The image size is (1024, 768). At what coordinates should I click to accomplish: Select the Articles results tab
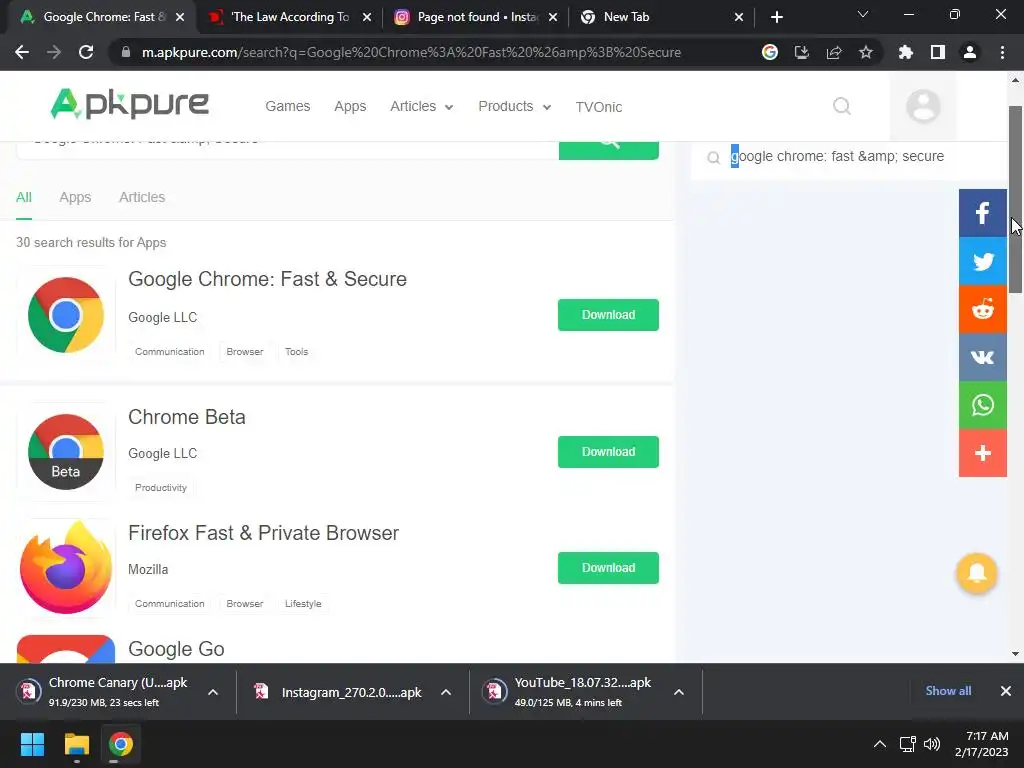tap(142, 197)
